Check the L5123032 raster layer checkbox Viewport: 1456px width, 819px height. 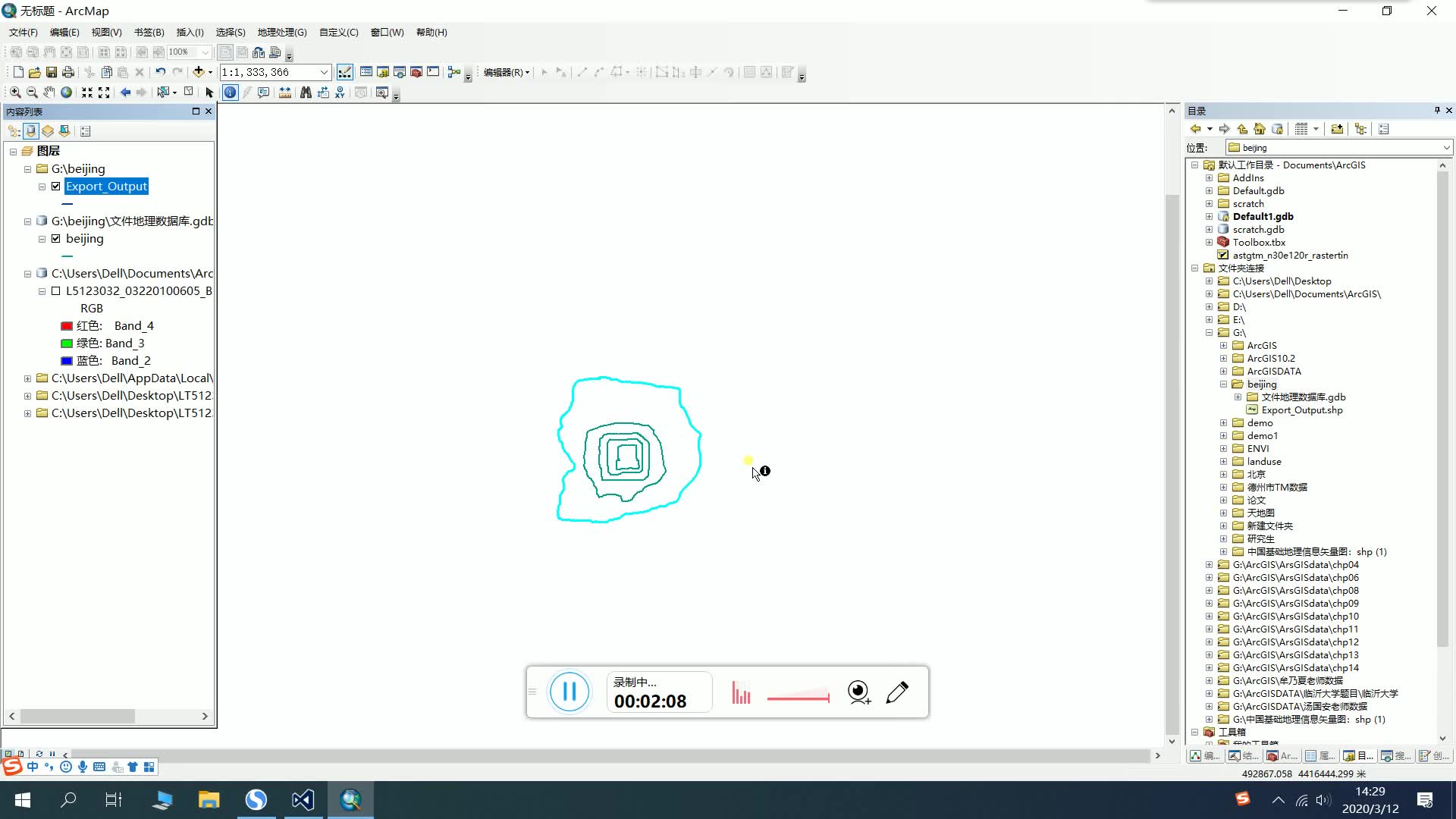pyautogui.click(x=55, y=291)
